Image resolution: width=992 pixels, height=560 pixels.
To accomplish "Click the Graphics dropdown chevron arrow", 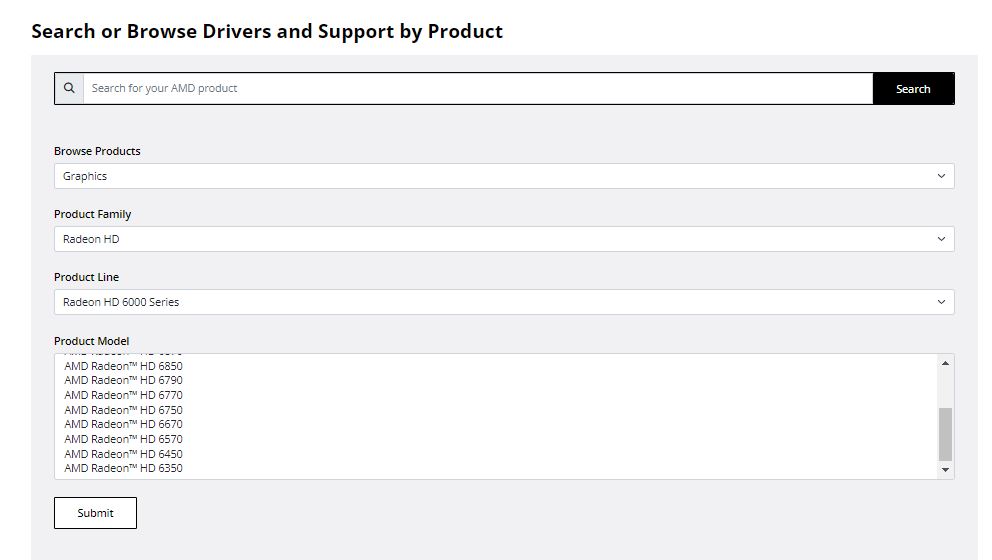I will (x=941, y=176).
